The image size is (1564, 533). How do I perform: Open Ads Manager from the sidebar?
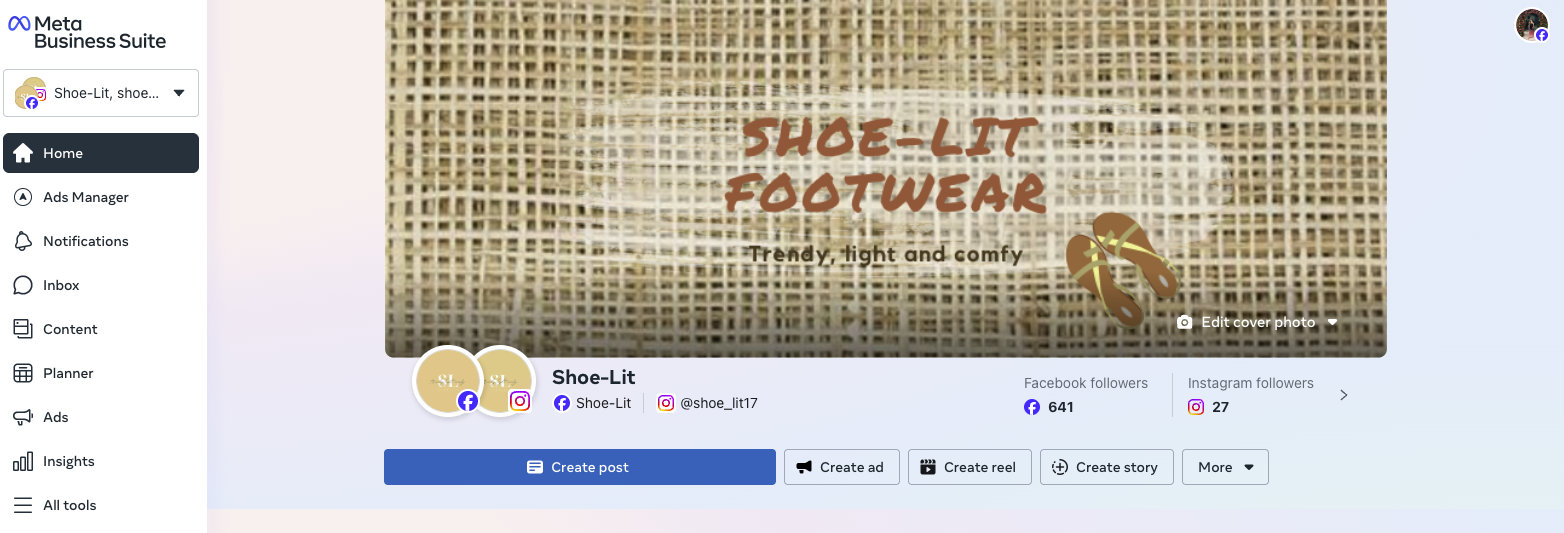tap(101, 197)
